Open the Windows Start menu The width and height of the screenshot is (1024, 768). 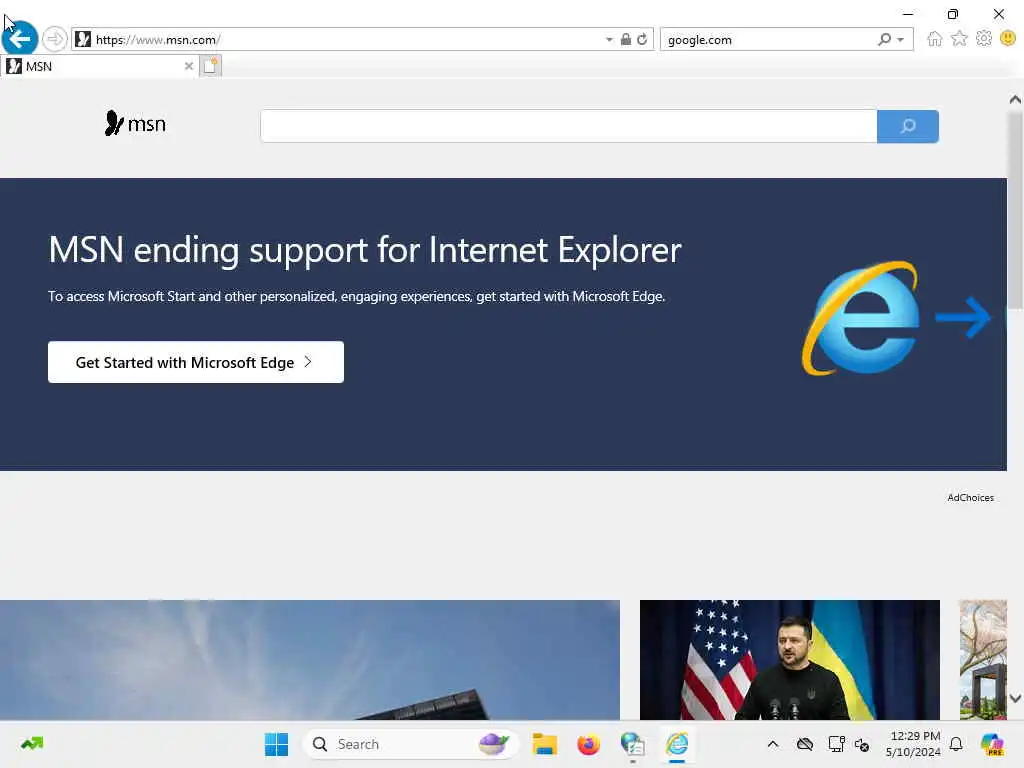(x=276, y=744)
